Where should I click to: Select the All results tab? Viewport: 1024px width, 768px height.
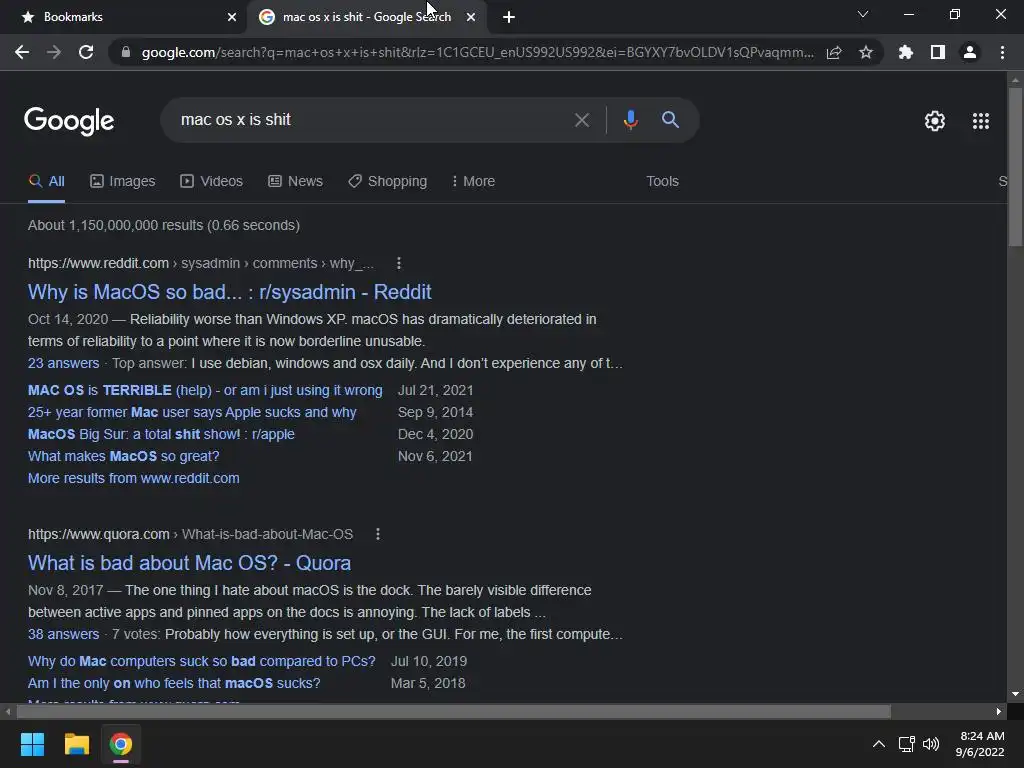tap(46, 182)
